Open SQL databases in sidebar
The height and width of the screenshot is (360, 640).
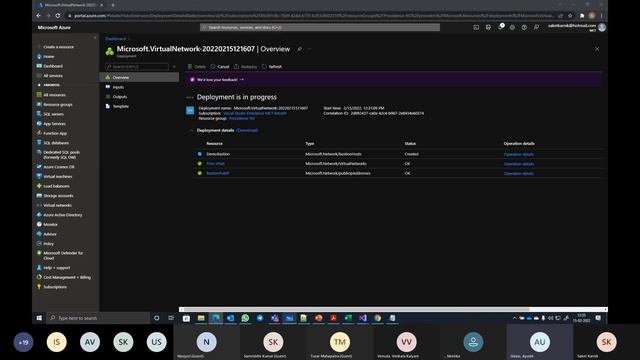point(53,143)
